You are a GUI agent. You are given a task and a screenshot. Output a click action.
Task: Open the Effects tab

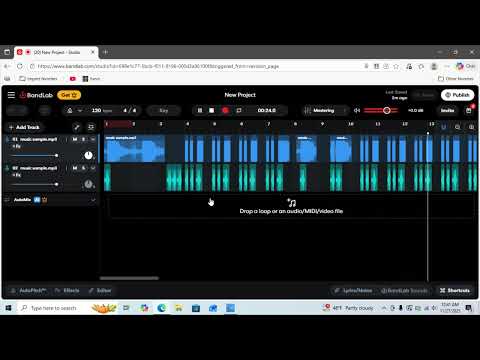pyautogui.click(x=68, y=291)
